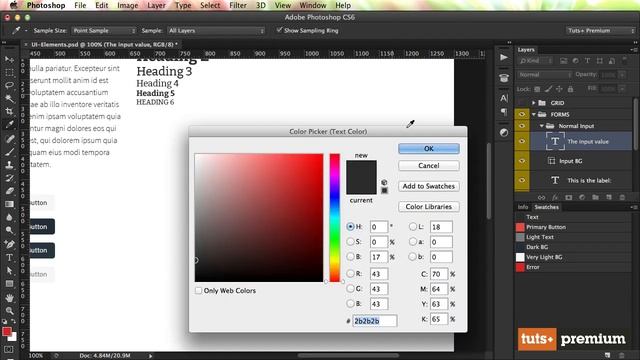Click the Very Light BG swatch
Screen dimensions: 640x360
point(520,257)
